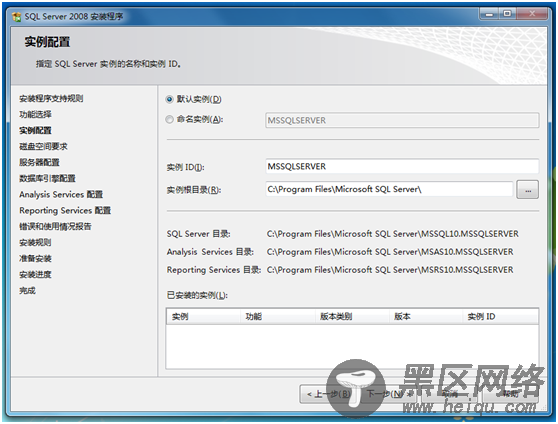
Task: Go to 安装程序支持规则 step
Action: tap(51, 99)
